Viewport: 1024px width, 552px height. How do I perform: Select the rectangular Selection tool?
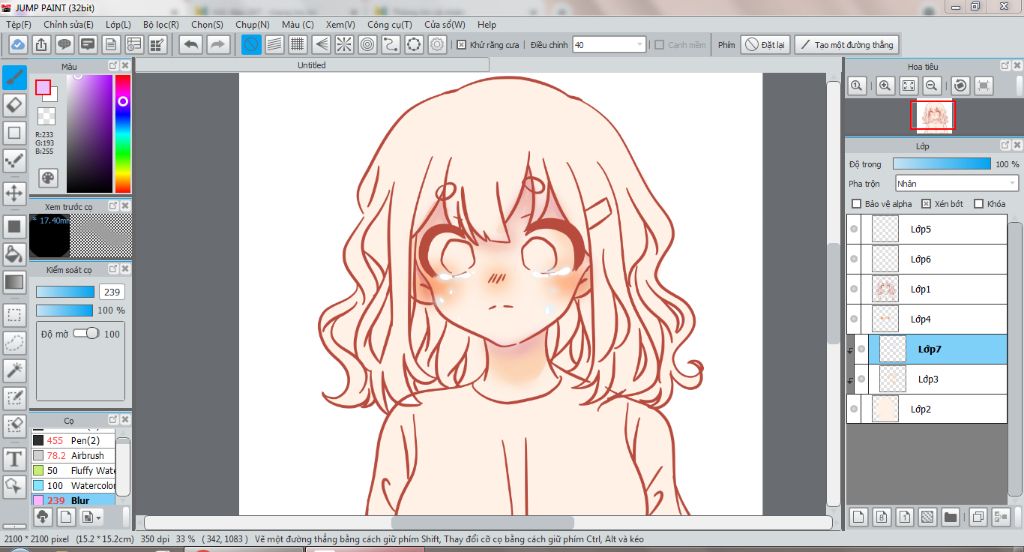click(x=14, y=315)
